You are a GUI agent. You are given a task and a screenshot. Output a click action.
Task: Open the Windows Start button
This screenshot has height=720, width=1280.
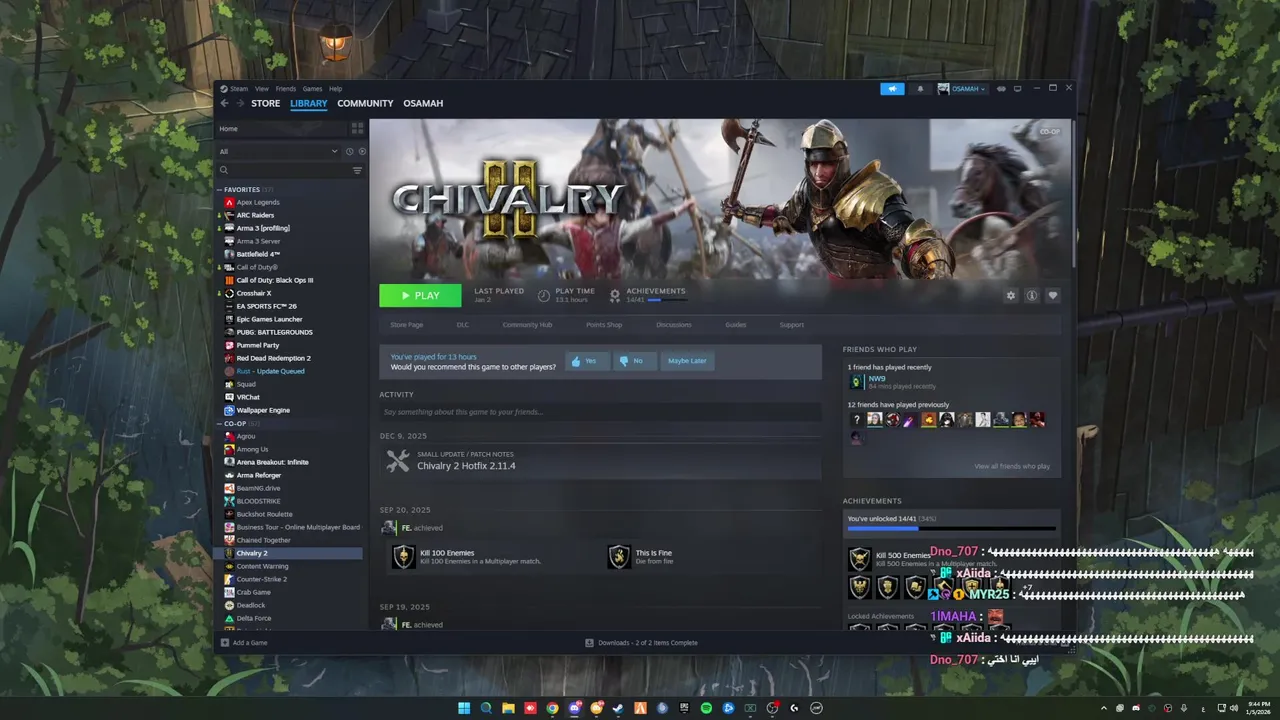(464, 708)
